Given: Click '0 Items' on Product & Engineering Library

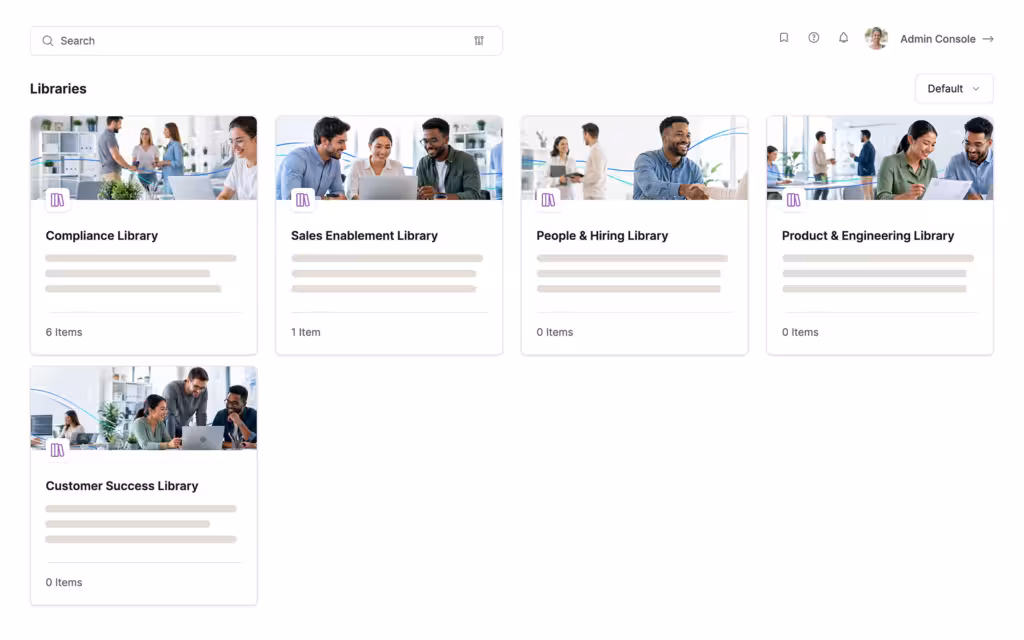Looking at the screenshot, I should [800, 332].
